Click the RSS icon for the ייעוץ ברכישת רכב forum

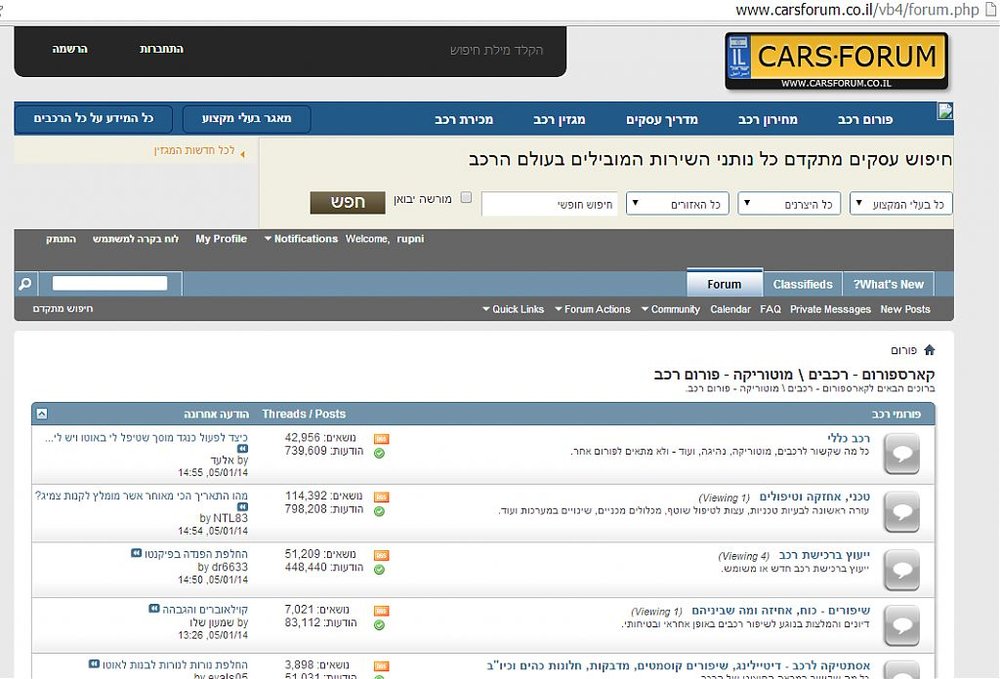coord(381,555)
